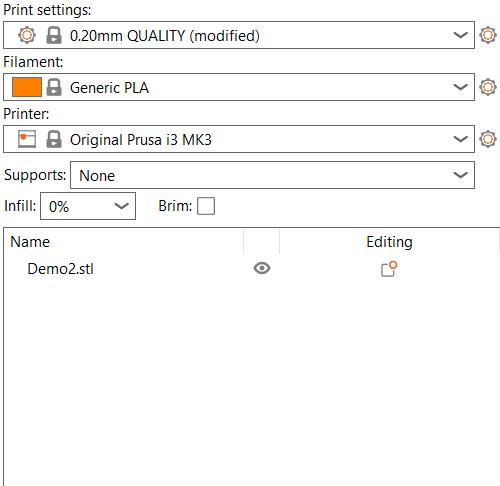The width and height of the screenshot is (500, 486).
Task: Open the Supports dropdown showing None
Action: tap(272, 175)
